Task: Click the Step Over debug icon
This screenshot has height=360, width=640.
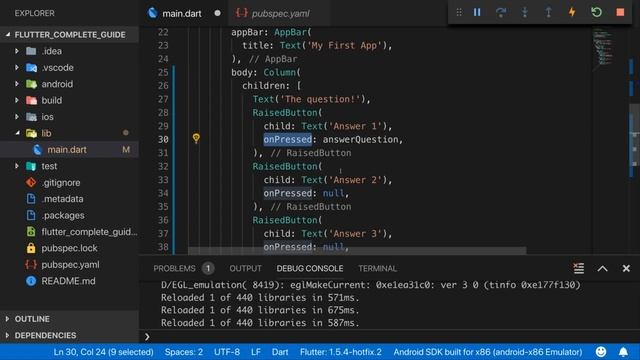Action: coord(500,13)
